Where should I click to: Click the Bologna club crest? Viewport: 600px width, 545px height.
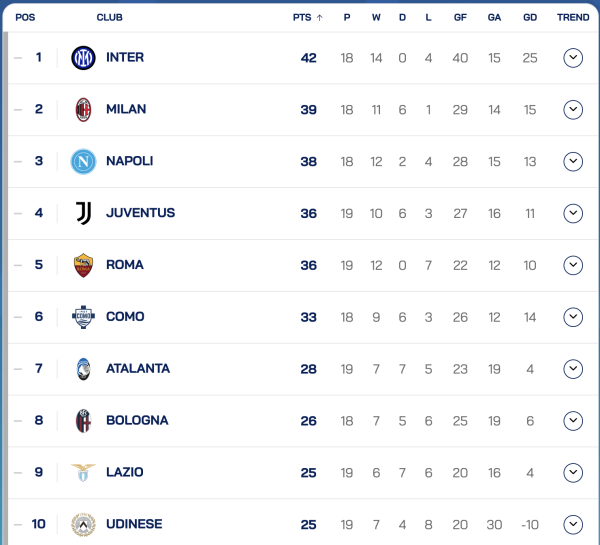coord(83,421)
